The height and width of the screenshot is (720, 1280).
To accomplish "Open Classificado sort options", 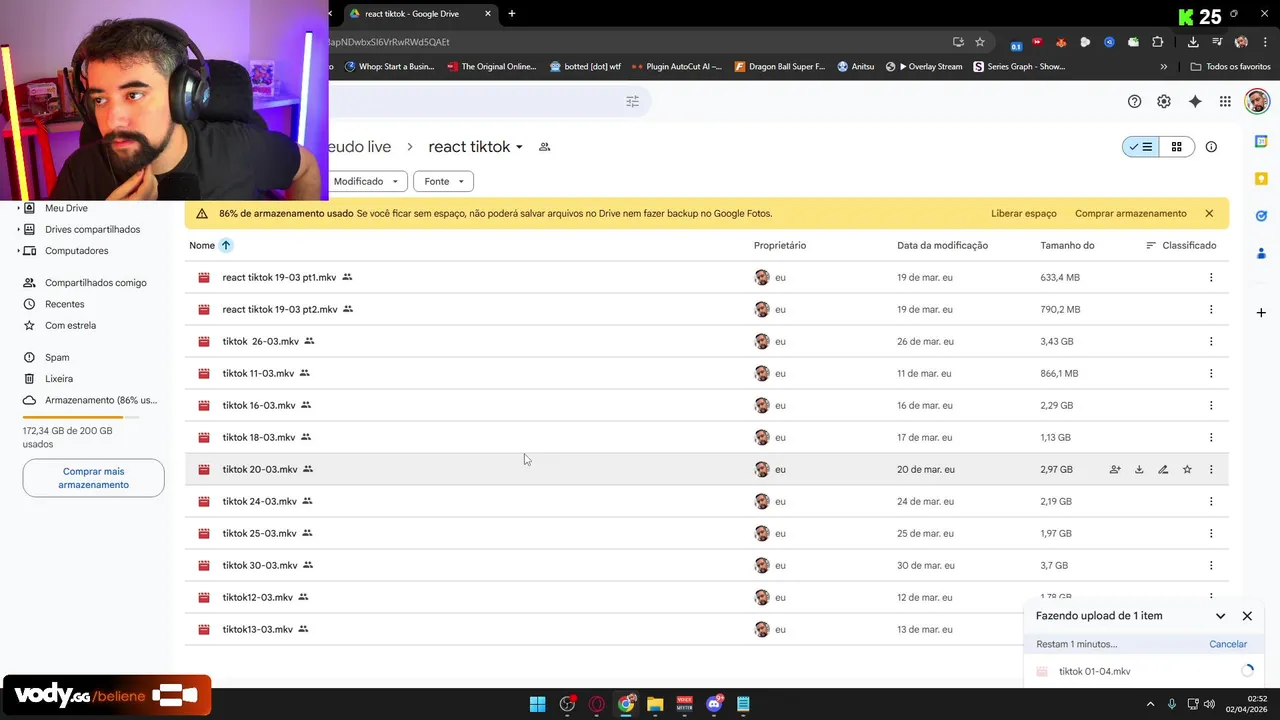I will coord(1181,245).
